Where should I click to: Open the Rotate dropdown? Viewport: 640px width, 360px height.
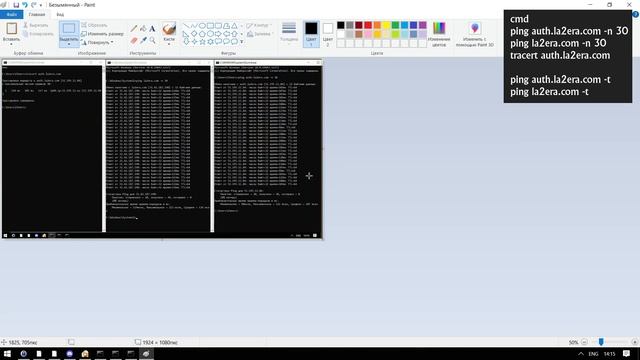98,42
